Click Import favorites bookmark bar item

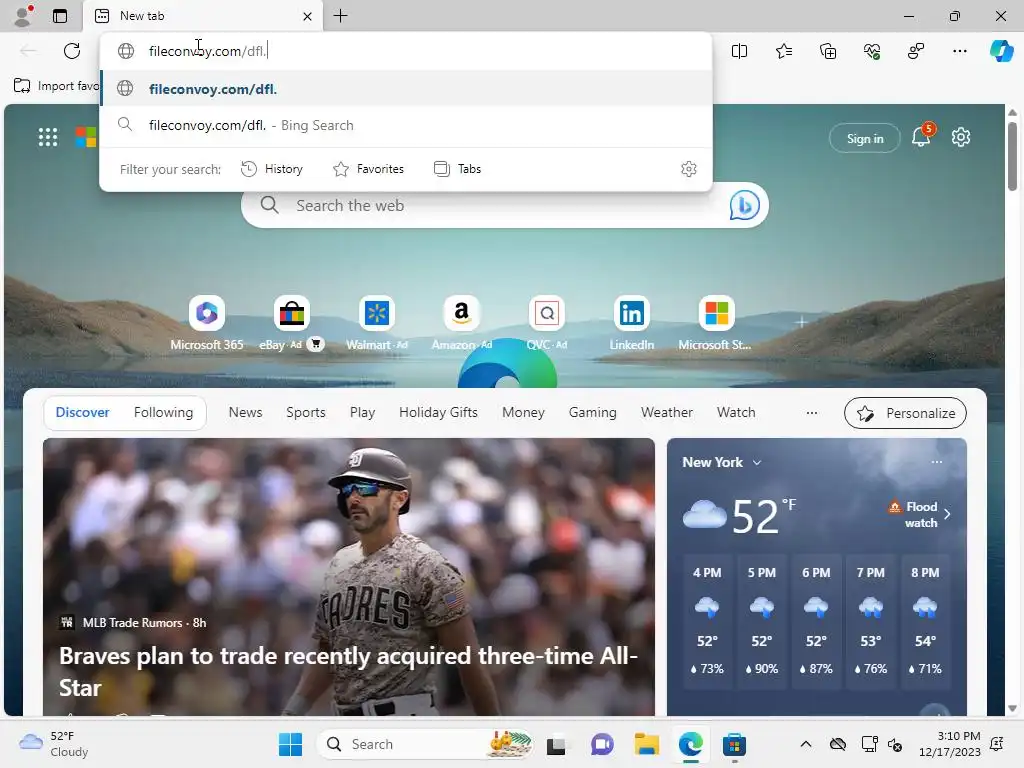coord(56,86)
